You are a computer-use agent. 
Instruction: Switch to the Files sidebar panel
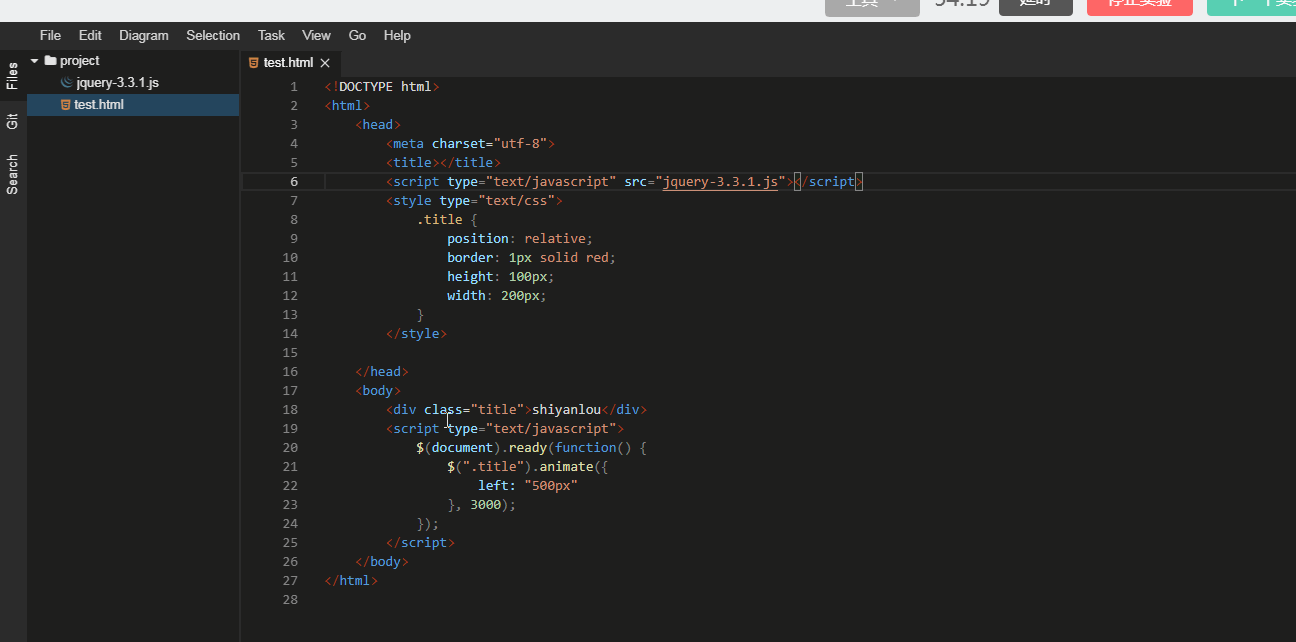[x=13, y=76]
